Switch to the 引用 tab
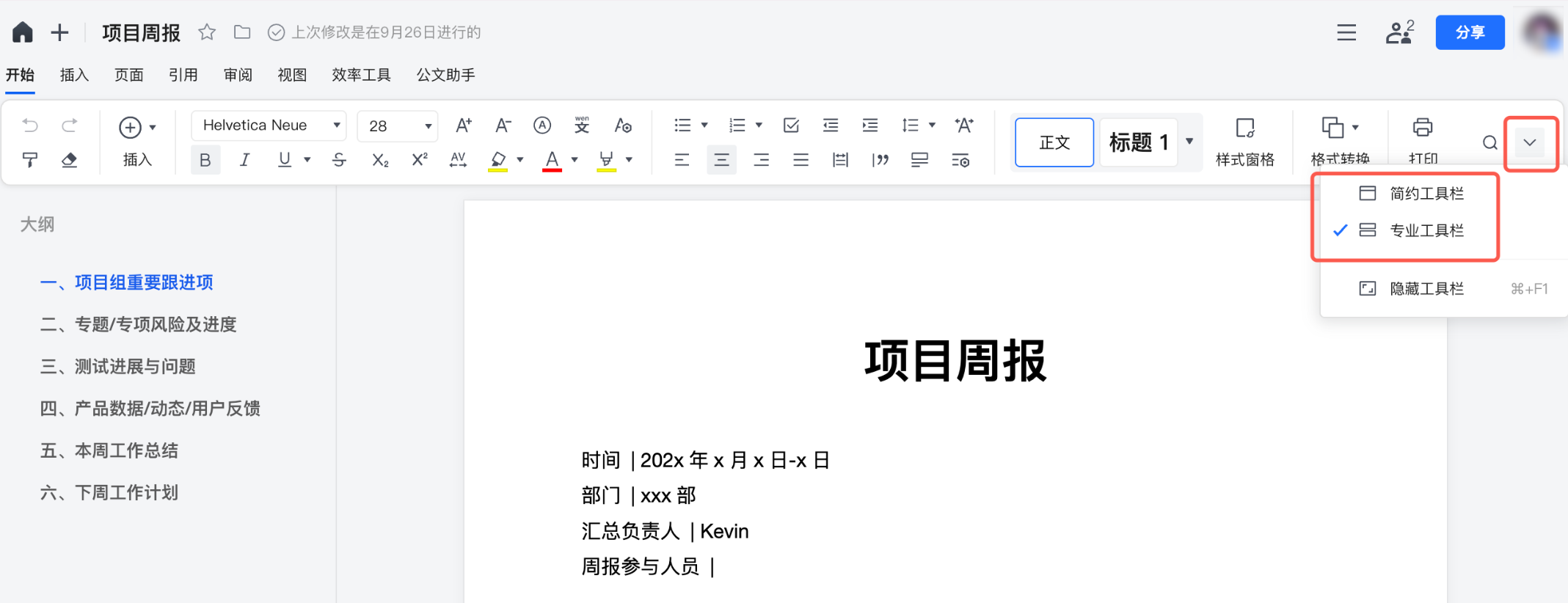The height and width of the screenshot is (603, 1568). tap(183, 75)
